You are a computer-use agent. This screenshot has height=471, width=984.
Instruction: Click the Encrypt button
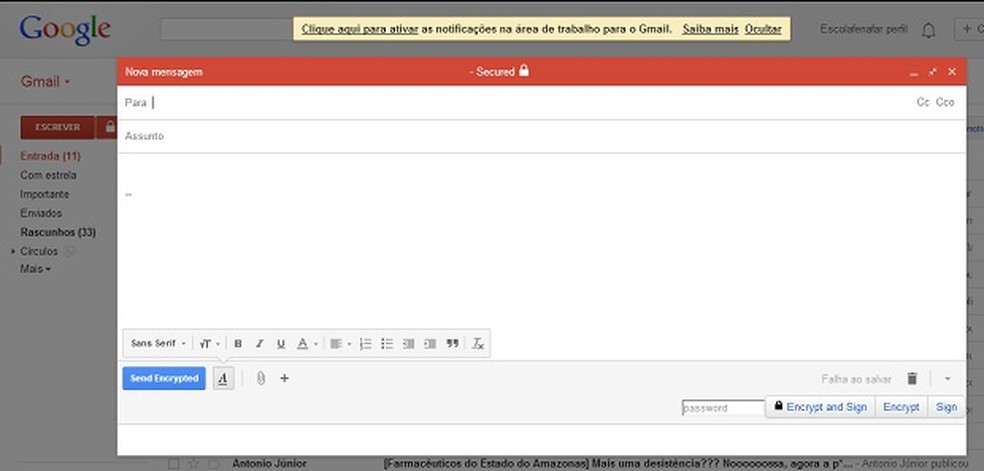[x=901, y=407]
